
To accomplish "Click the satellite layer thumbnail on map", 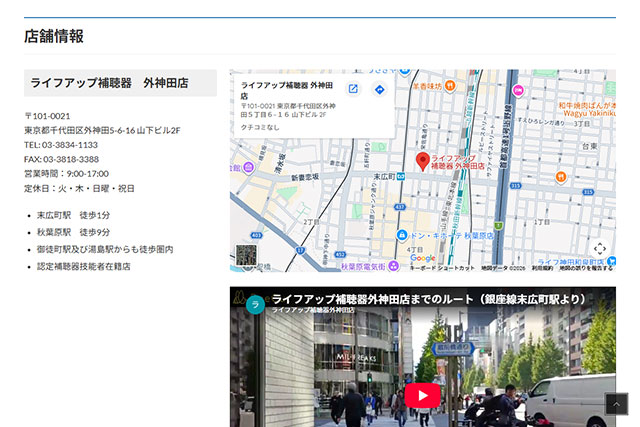I will point(247,255).
